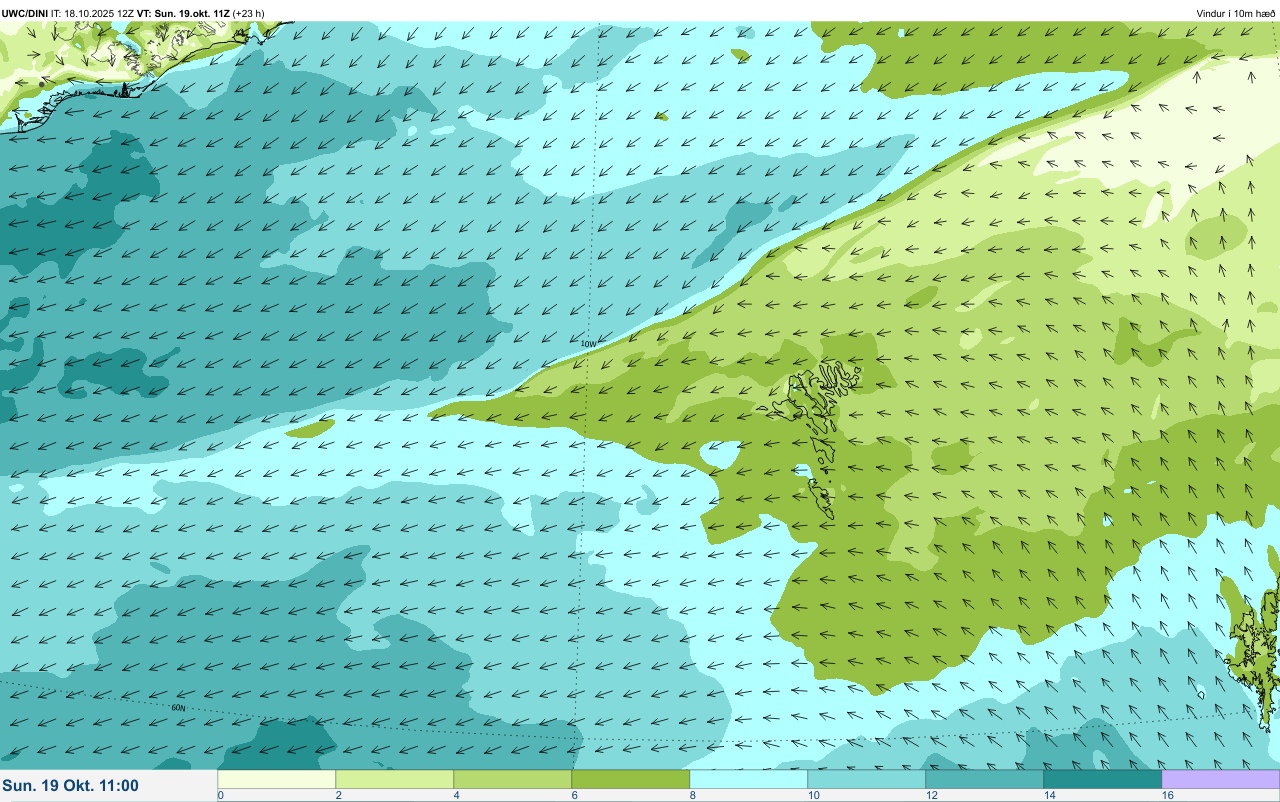Click the "Vindur í 10m hæð" title
1280x802 pixels.
pyautogui.click(x=1235, y=13)
